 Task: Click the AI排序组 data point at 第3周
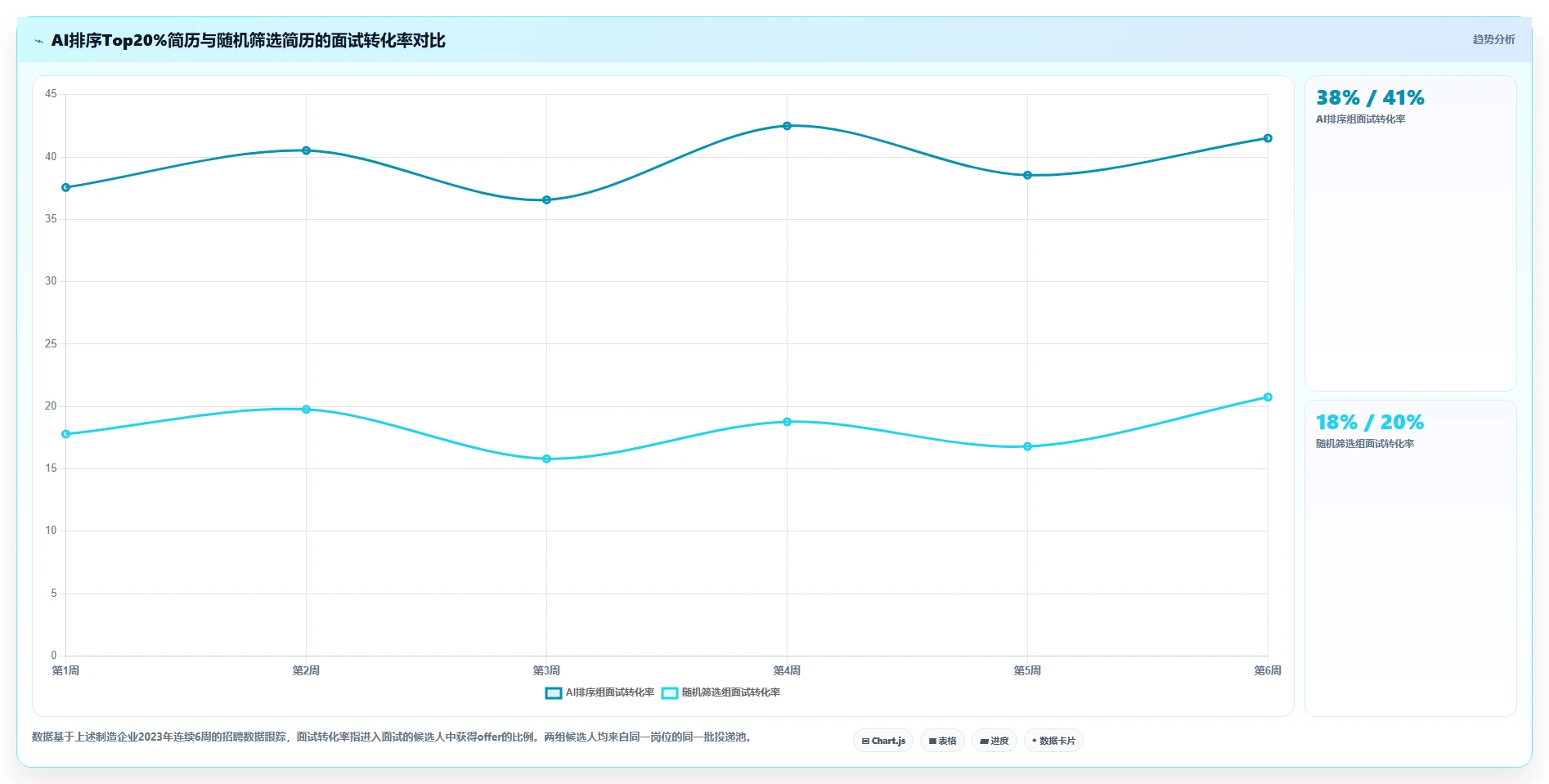point(547,200)
